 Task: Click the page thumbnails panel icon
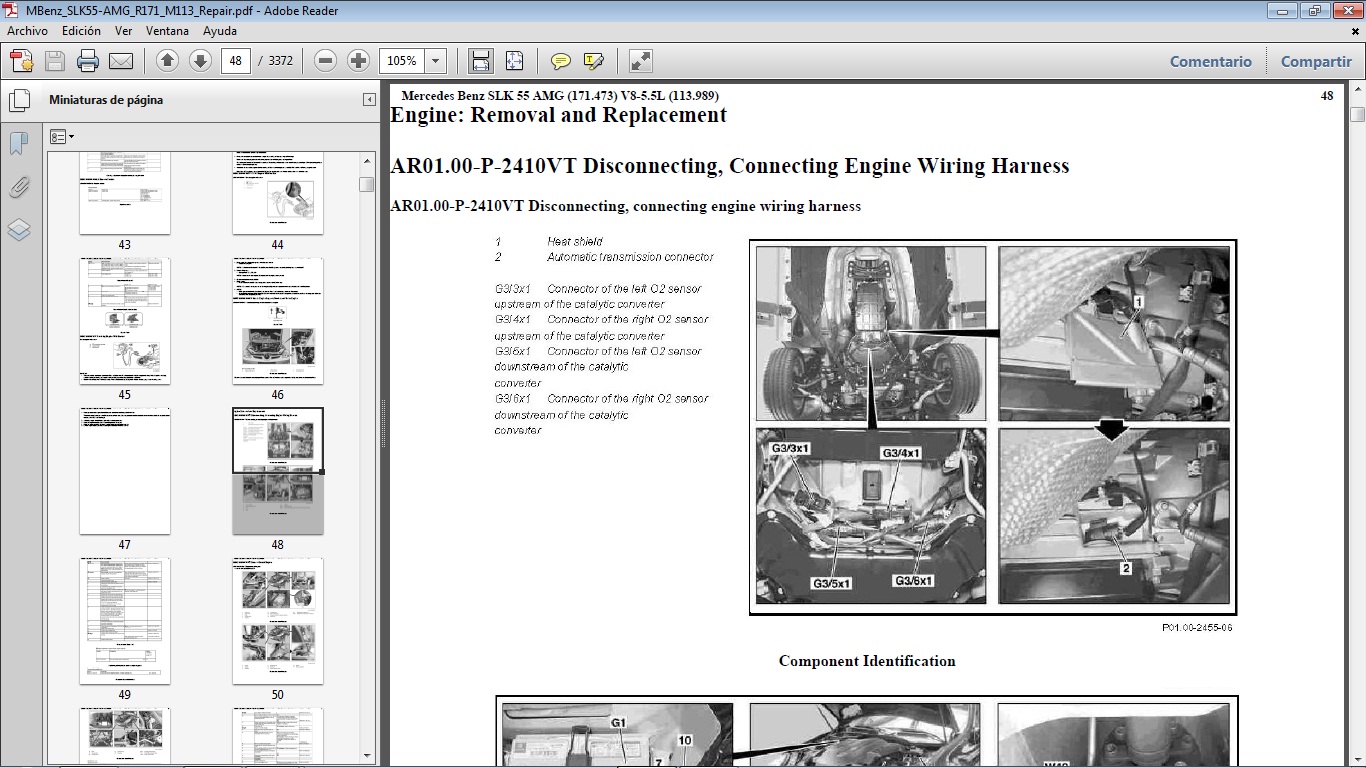click(x=18, y=101)
